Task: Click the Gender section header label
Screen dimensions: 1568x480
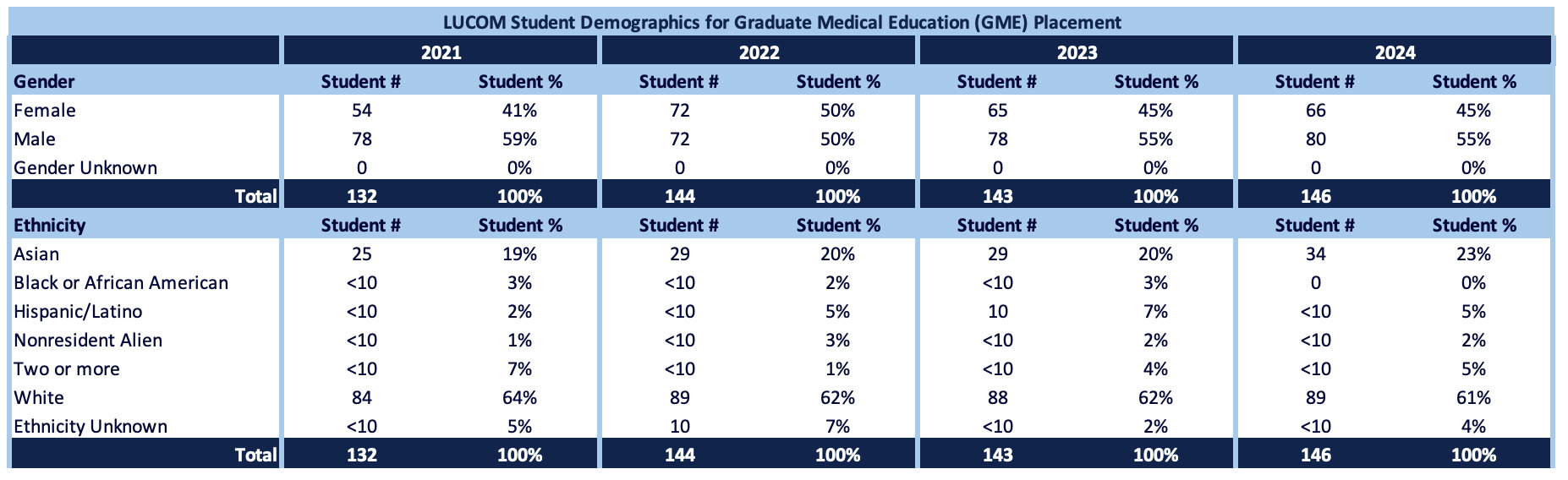Action: coord(44,82)
